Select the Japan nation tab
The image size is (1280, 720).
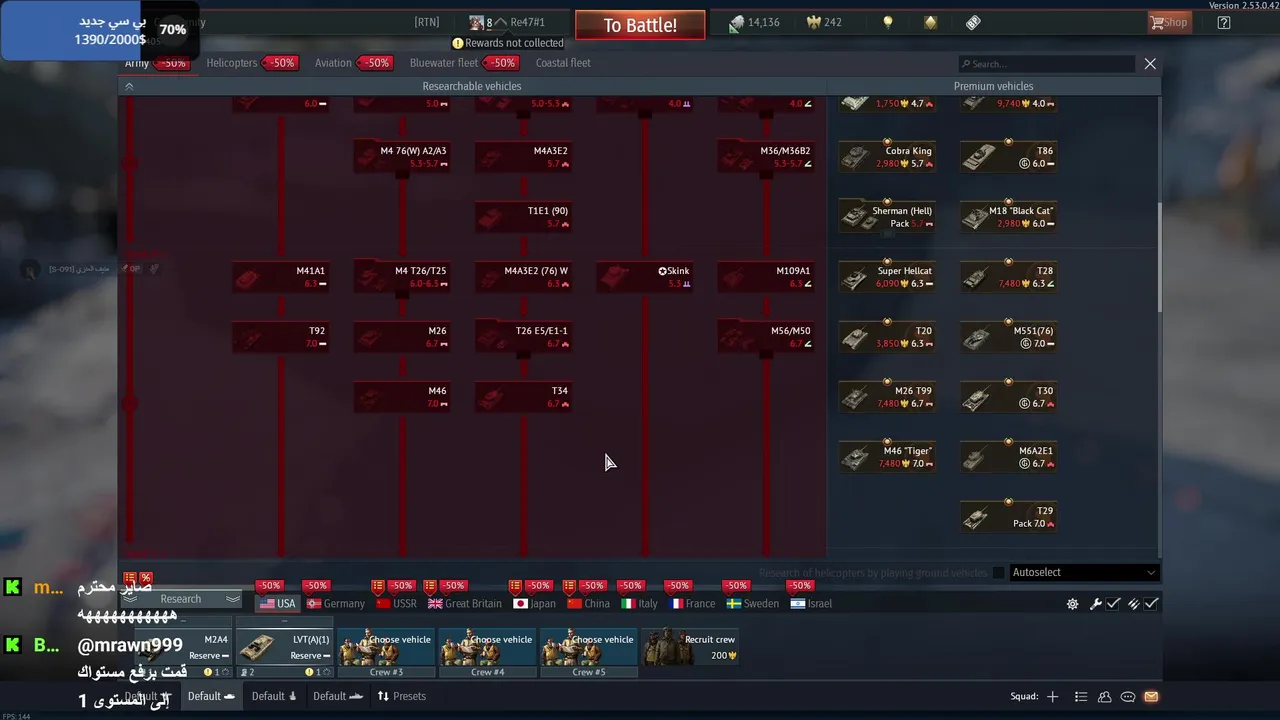535,604
